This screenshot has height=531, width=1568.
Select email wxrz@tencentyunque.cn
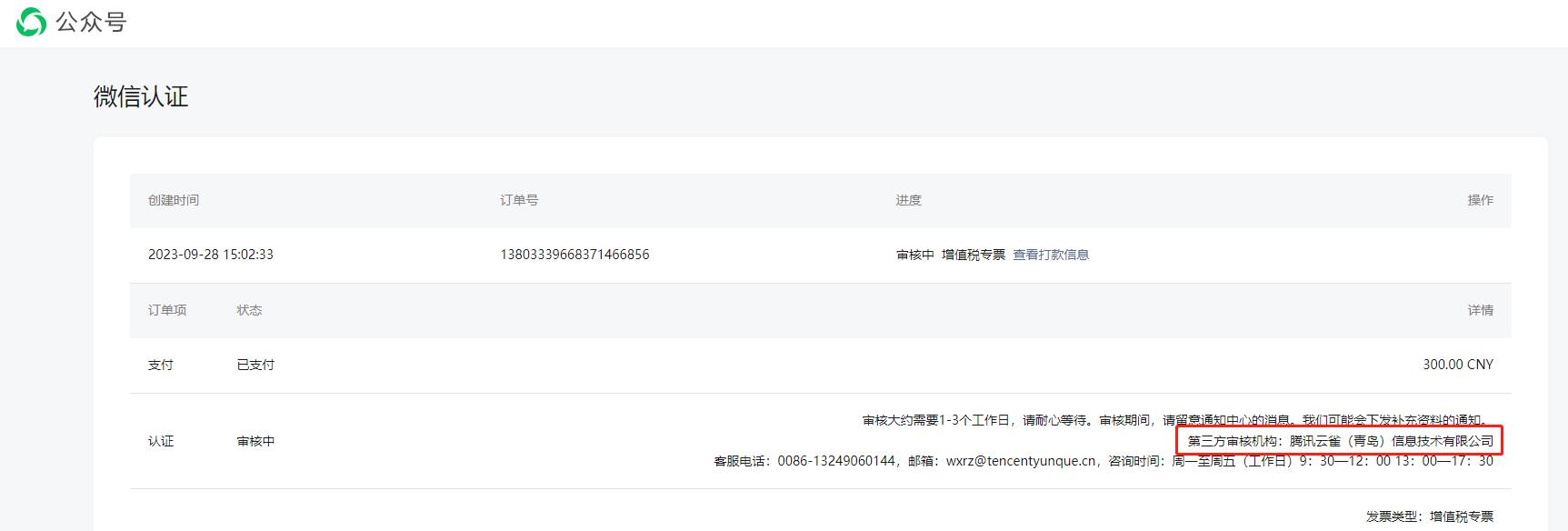[1021, 461]
